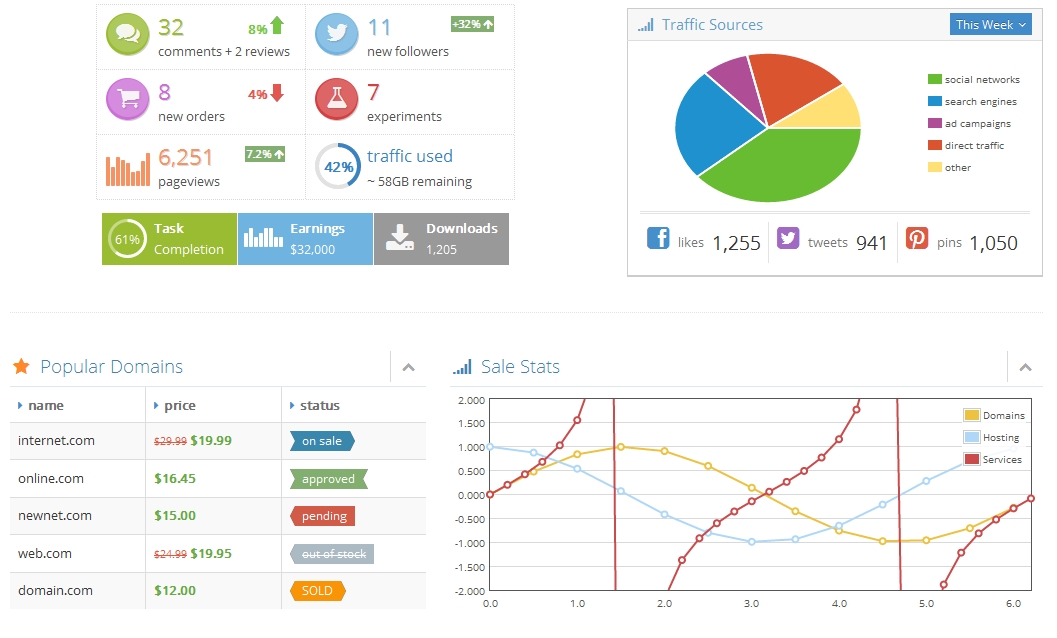This screenshot has width=1057, height=638.
Task: Click the Pinterest pins icon
Action: [917, 239]
